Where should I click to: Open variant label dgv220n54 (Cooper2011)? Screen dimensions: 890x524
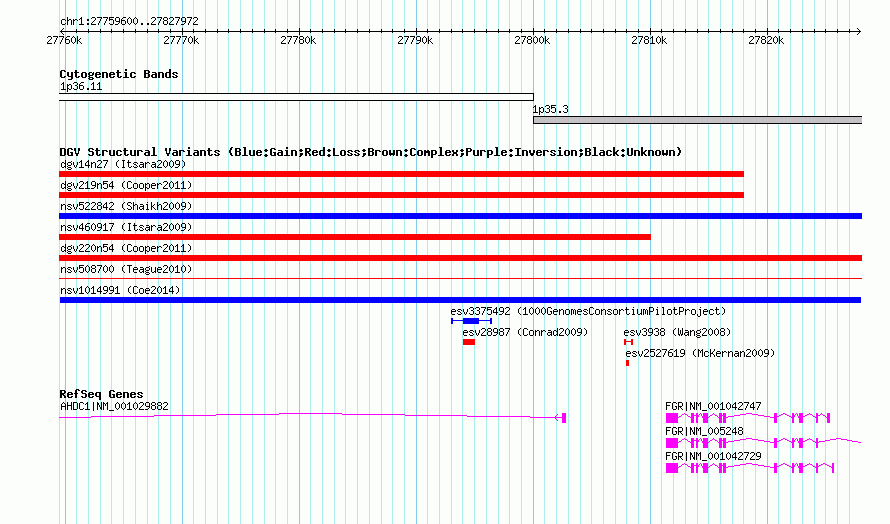point(126,248)
